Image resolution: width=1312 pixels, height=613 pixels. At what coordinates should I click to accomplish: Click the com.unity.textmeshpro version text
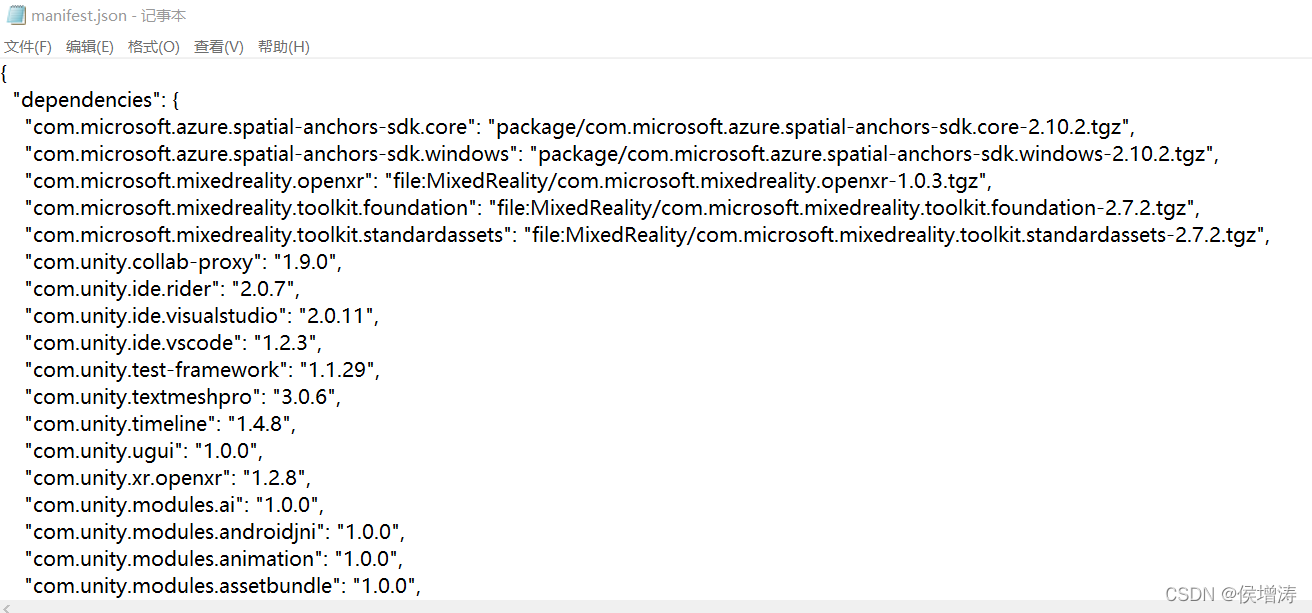tap(311, 397)
